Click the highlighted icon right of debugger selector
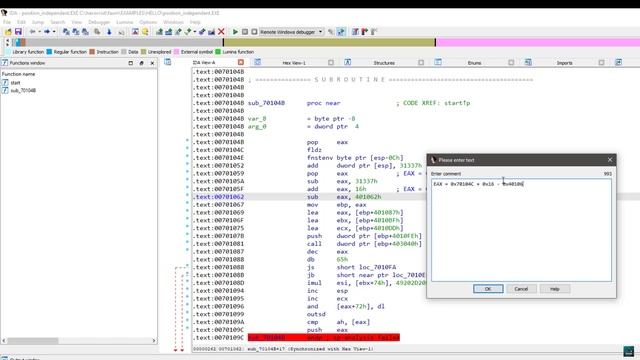The height and width of the screenshot is (360, 640). [x=341, y=32]
